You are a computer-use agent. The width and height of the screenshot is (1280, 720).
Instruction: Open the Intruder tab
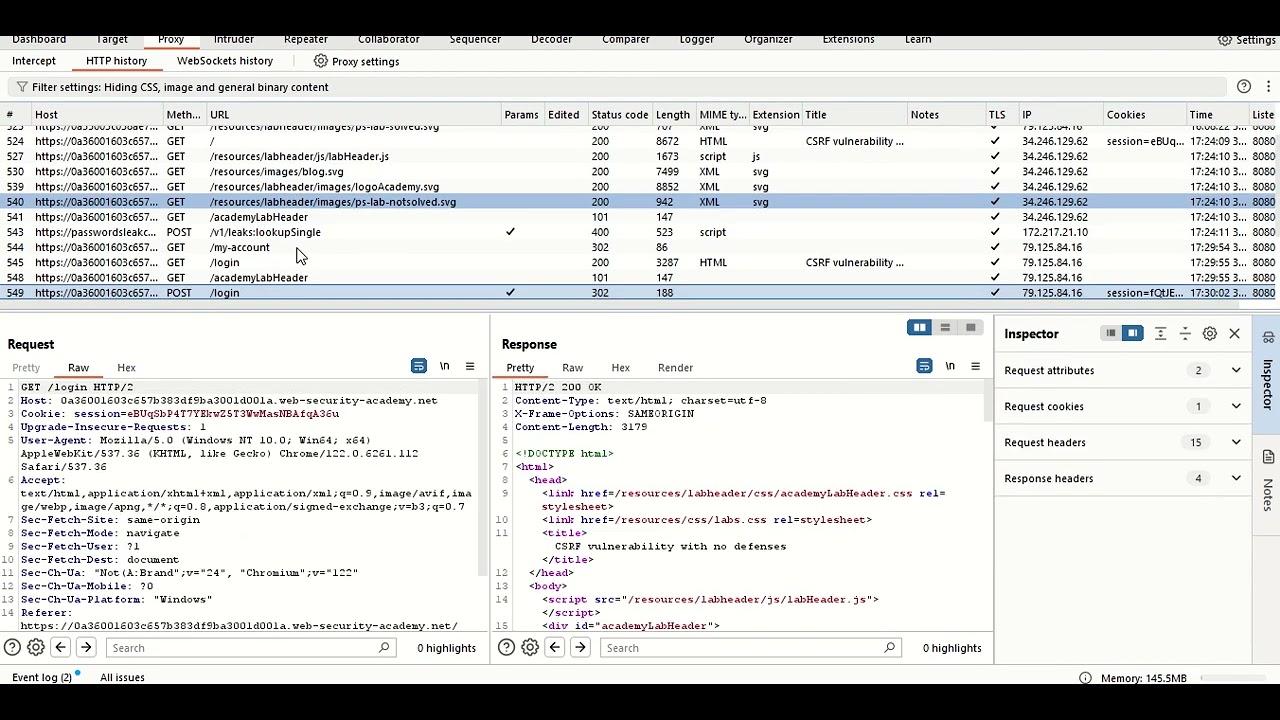point(233,39)
